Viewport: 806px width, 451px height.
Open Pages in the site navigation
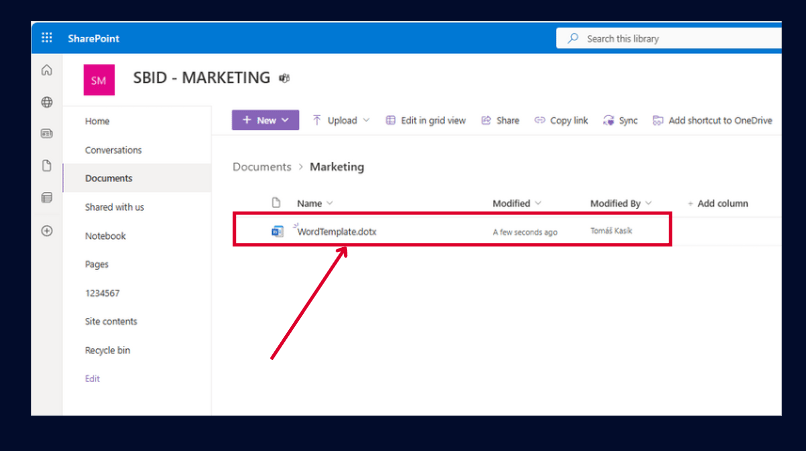pyautogui.click(x=97, y=264)
